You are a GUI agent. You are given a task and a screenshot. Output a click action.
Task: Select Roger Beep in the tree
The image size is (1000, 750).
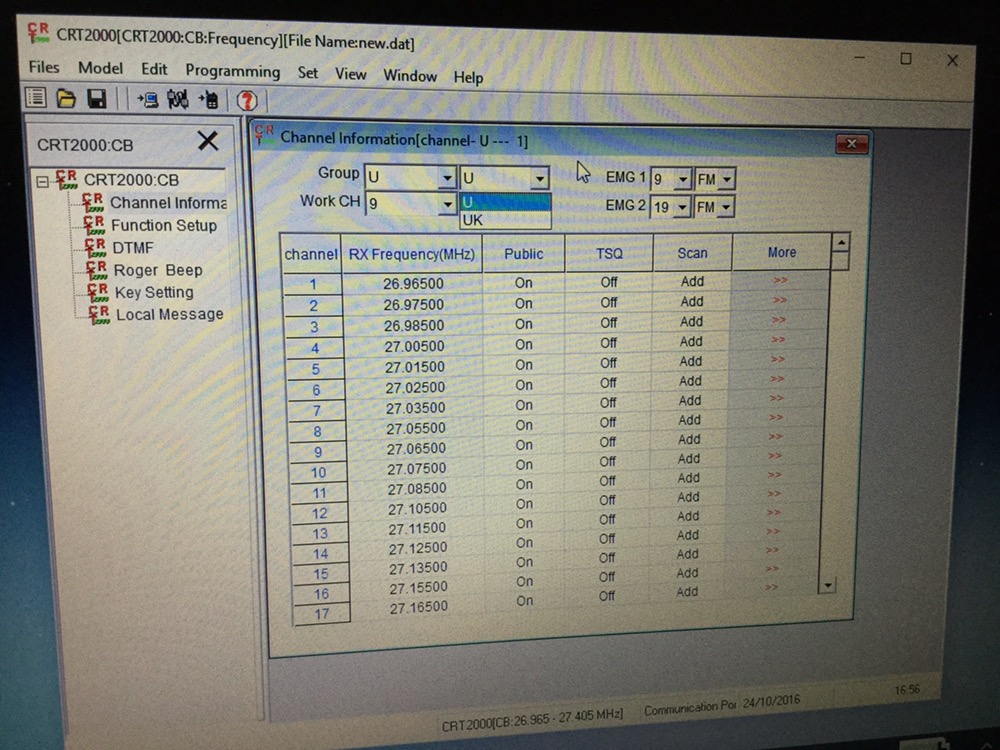pos(158,270)
